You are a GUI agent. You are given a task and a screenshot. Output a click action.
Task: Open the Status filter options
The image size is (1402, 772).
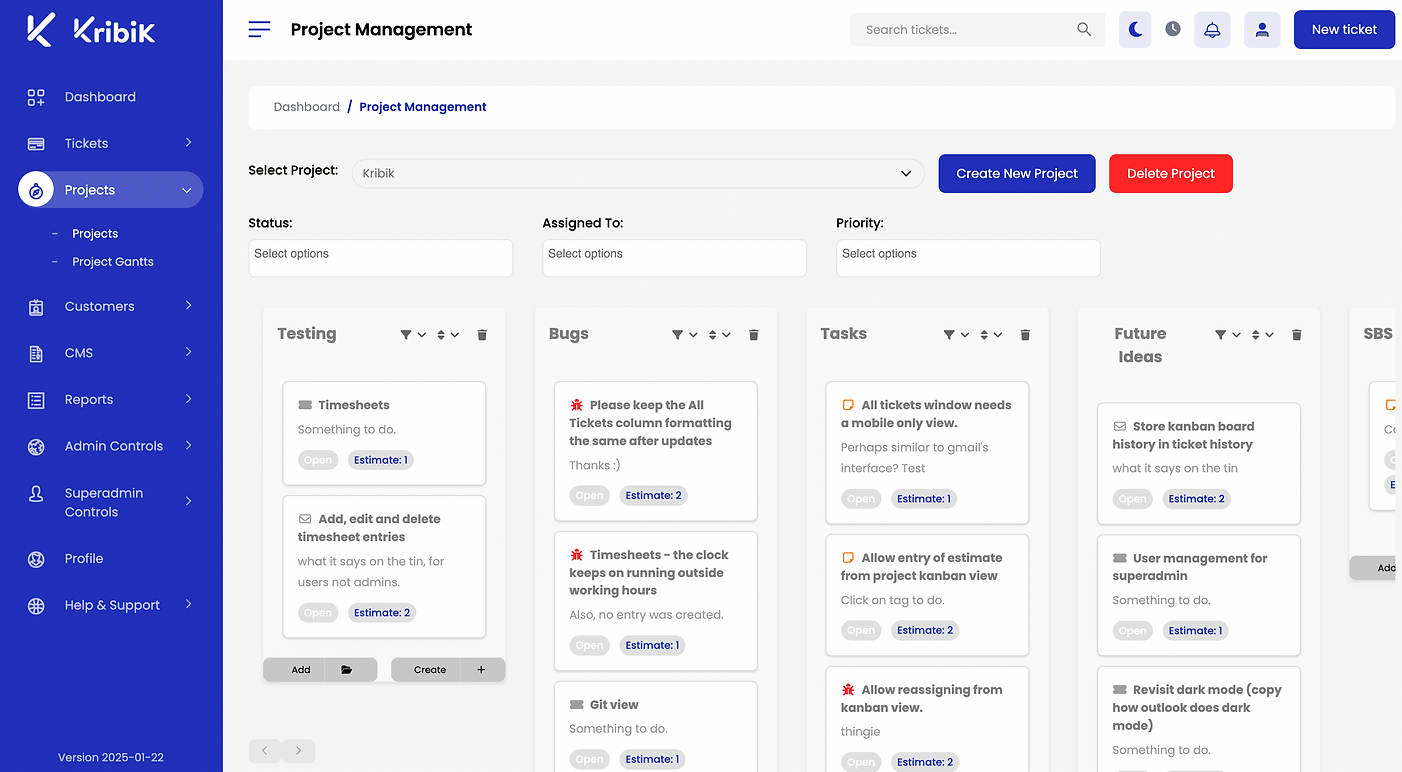pos(380,258)
